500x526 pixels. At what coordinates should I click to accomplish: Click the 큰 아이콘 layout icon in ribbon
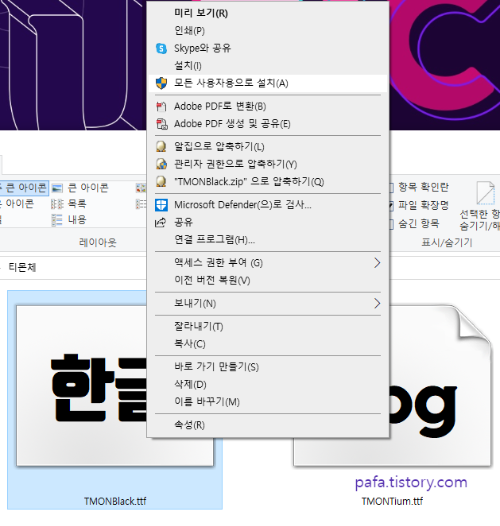tap(57, 188)
